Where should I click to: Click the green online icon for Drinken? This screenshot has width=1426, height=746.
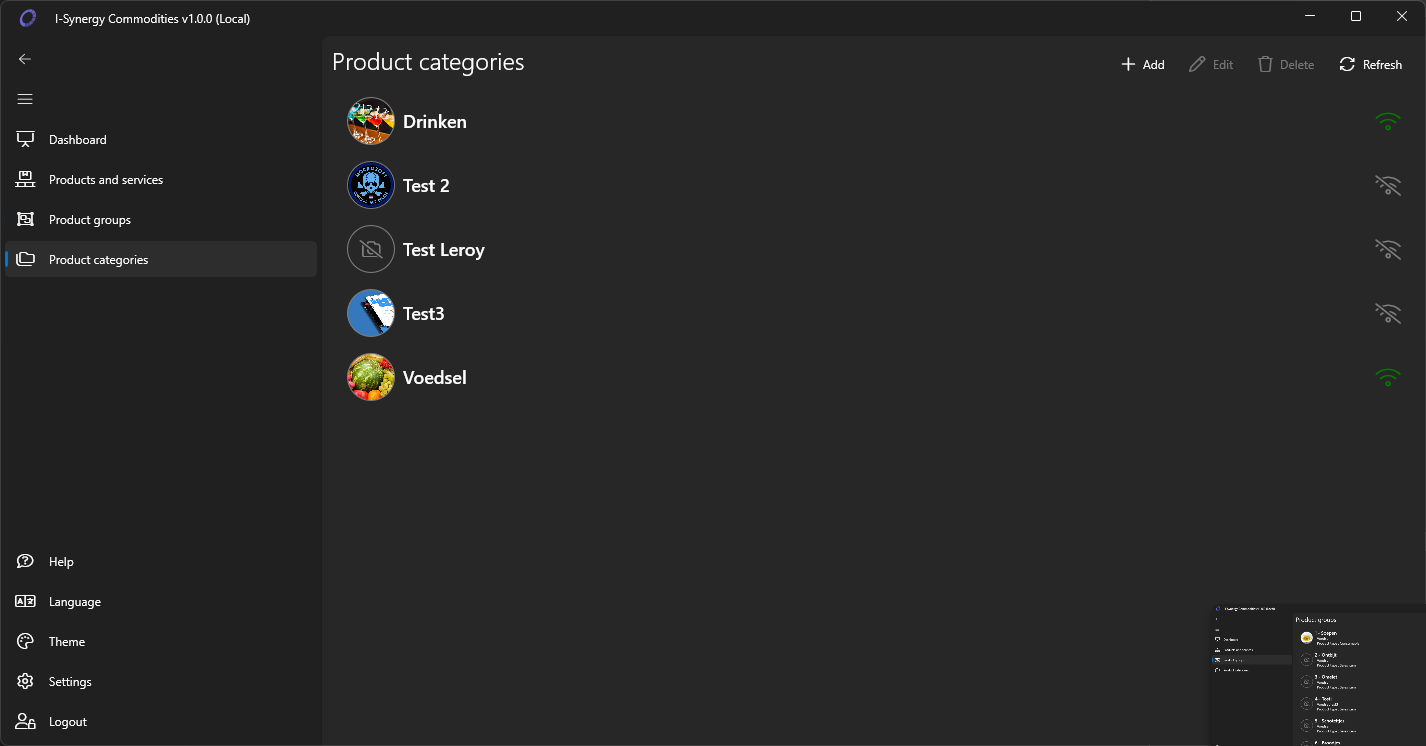coord(1387,122)
